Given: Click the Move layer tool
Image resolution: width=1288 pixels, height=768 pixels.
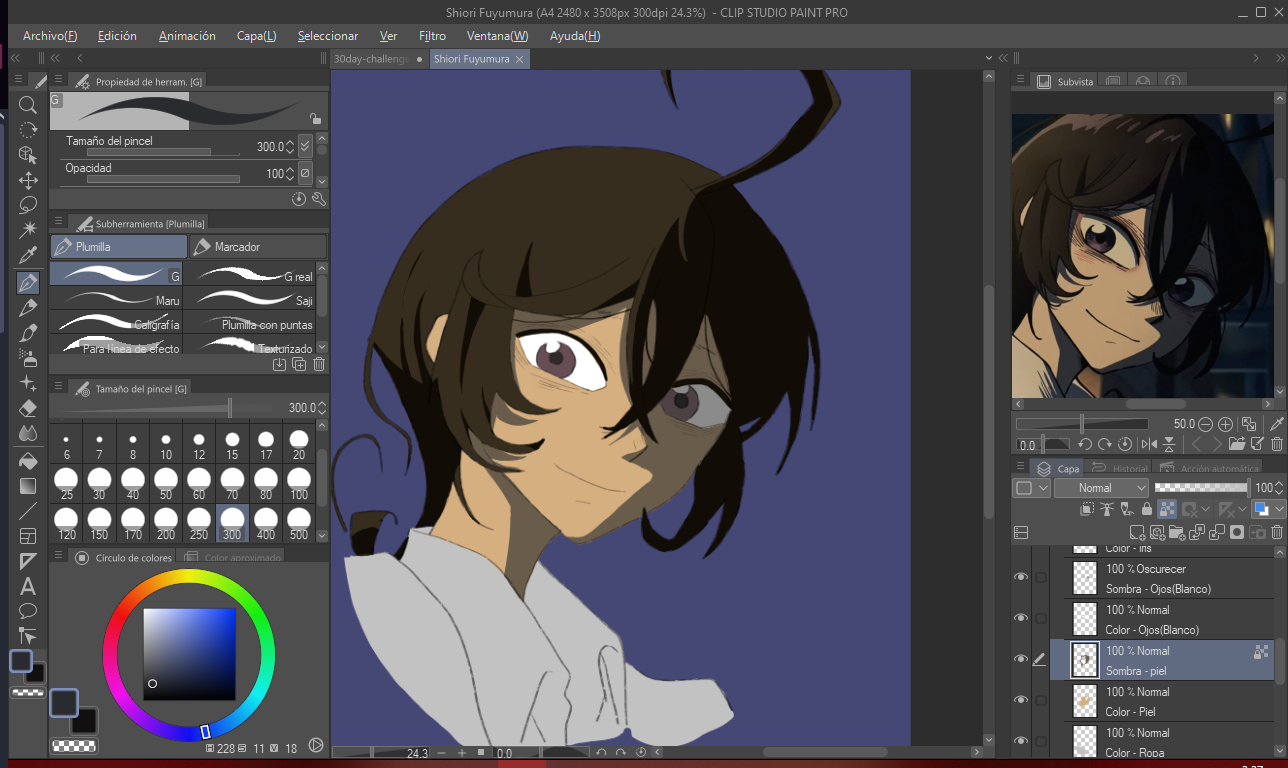Looking at the screenshot, I should pos(28,180).
